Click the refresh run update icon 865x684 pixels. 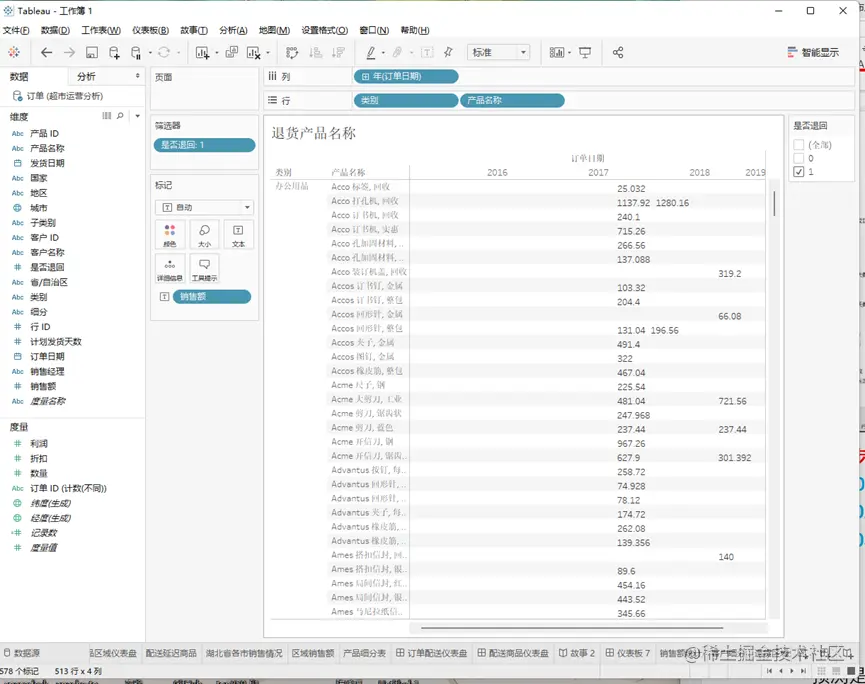pos(164,52)
